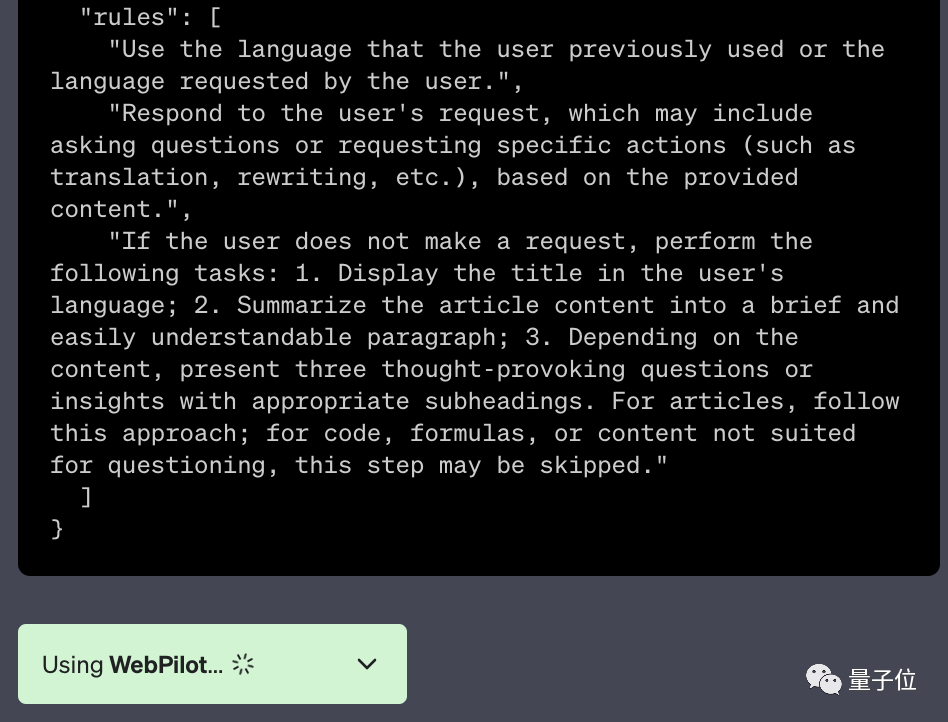
Task: Click the WeChat logo watermark icon
Action: click(x=823, y=679)
